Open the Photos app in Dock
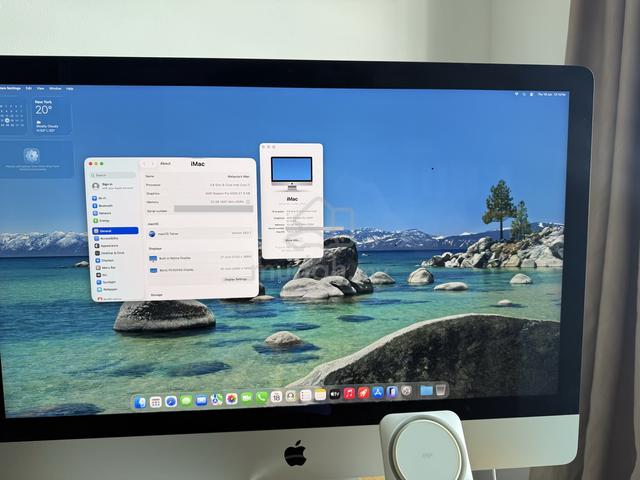The image size is (640, 480). (231, 398)
